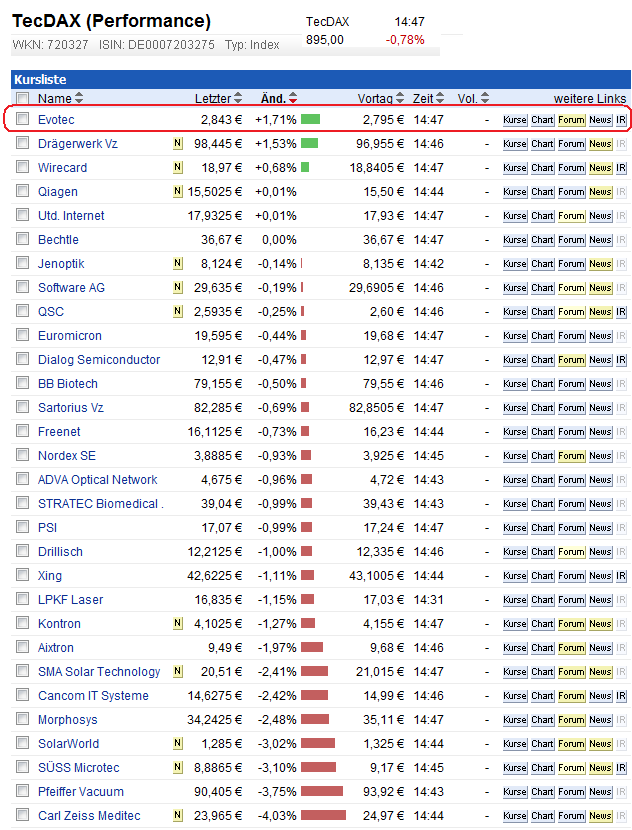Sort list by Letzter column arrows

(x=238, y=98)
